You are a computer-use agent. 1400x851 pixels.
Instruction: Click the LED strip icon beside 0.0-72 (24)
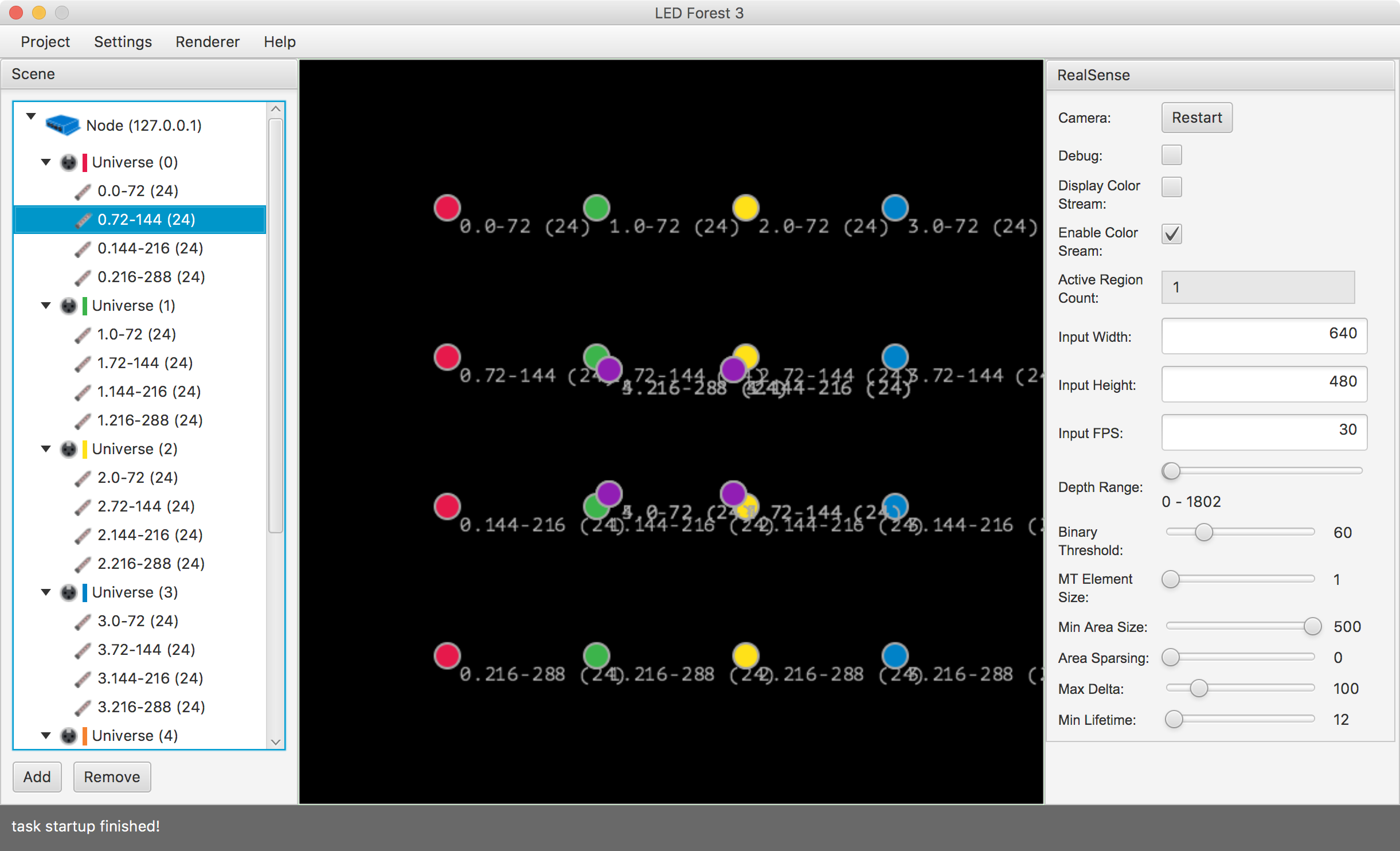pyautogui.click(x=83, y=191)
